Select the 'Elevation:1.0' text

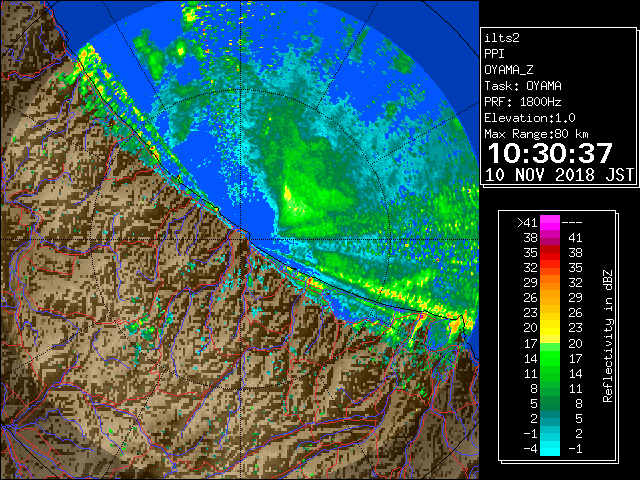[x=530, y=118]
